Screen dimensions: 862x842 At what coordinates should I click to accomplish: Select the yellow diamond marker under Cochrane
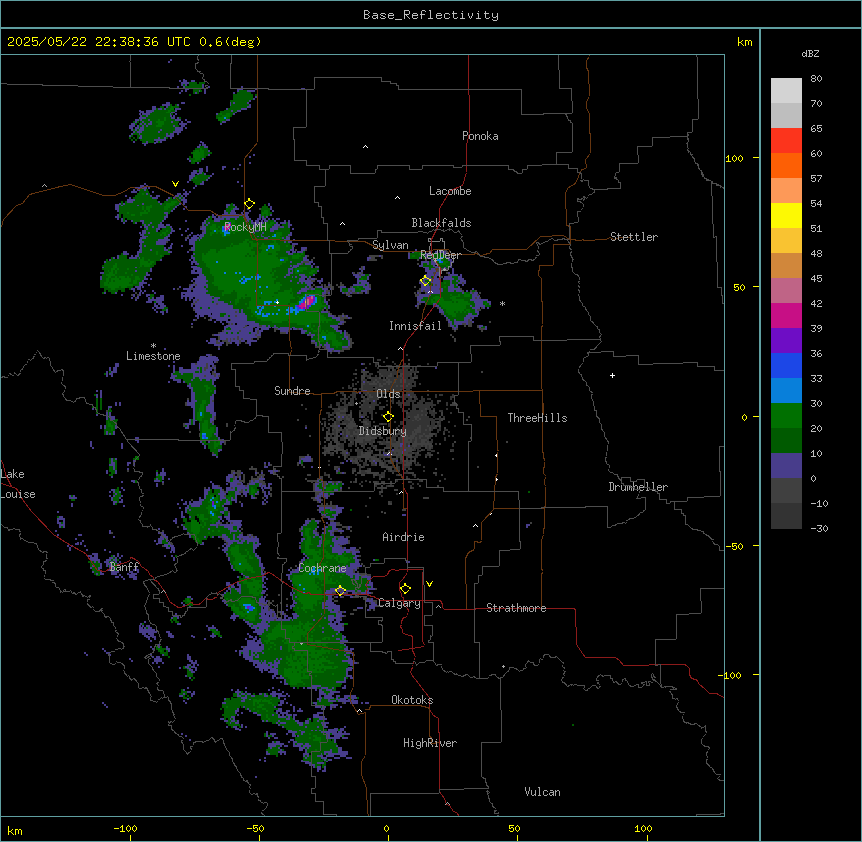[x=340, y=591]
